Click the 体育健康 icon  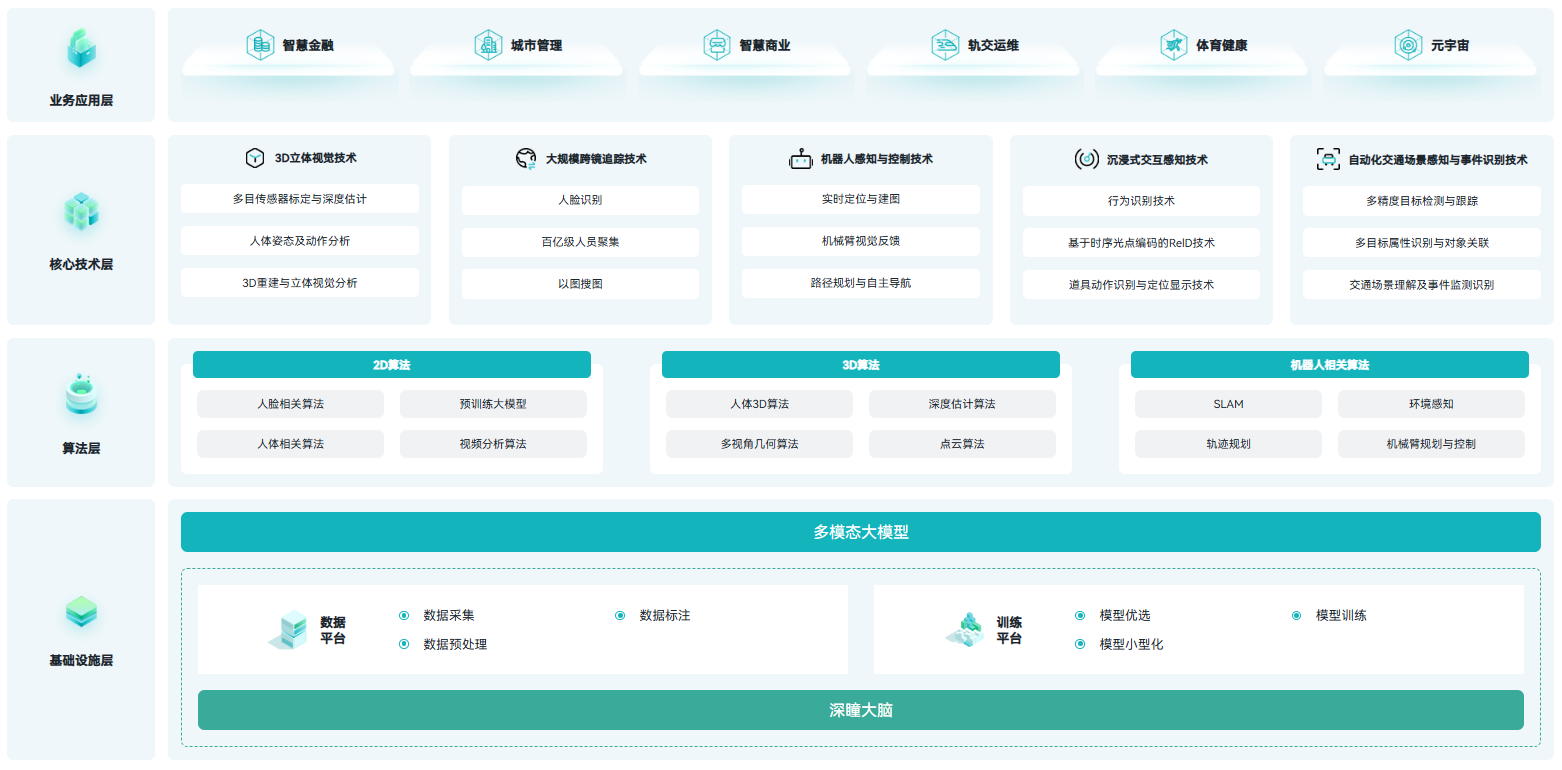click(x=1174, y=45)
